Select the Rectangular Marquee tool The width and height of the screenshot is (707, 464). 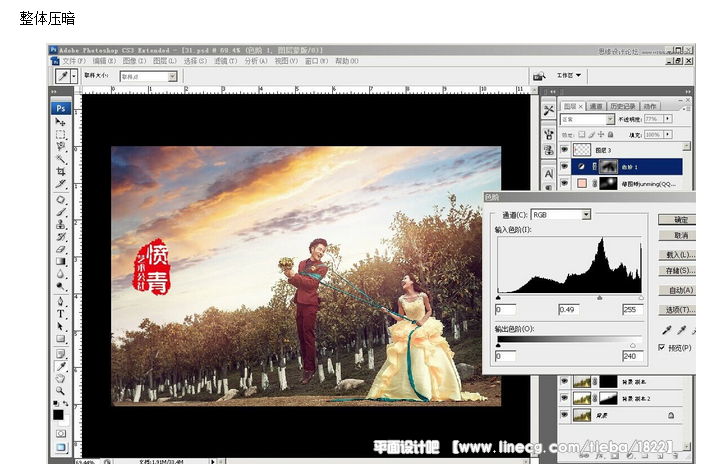(x=60, y=134)
